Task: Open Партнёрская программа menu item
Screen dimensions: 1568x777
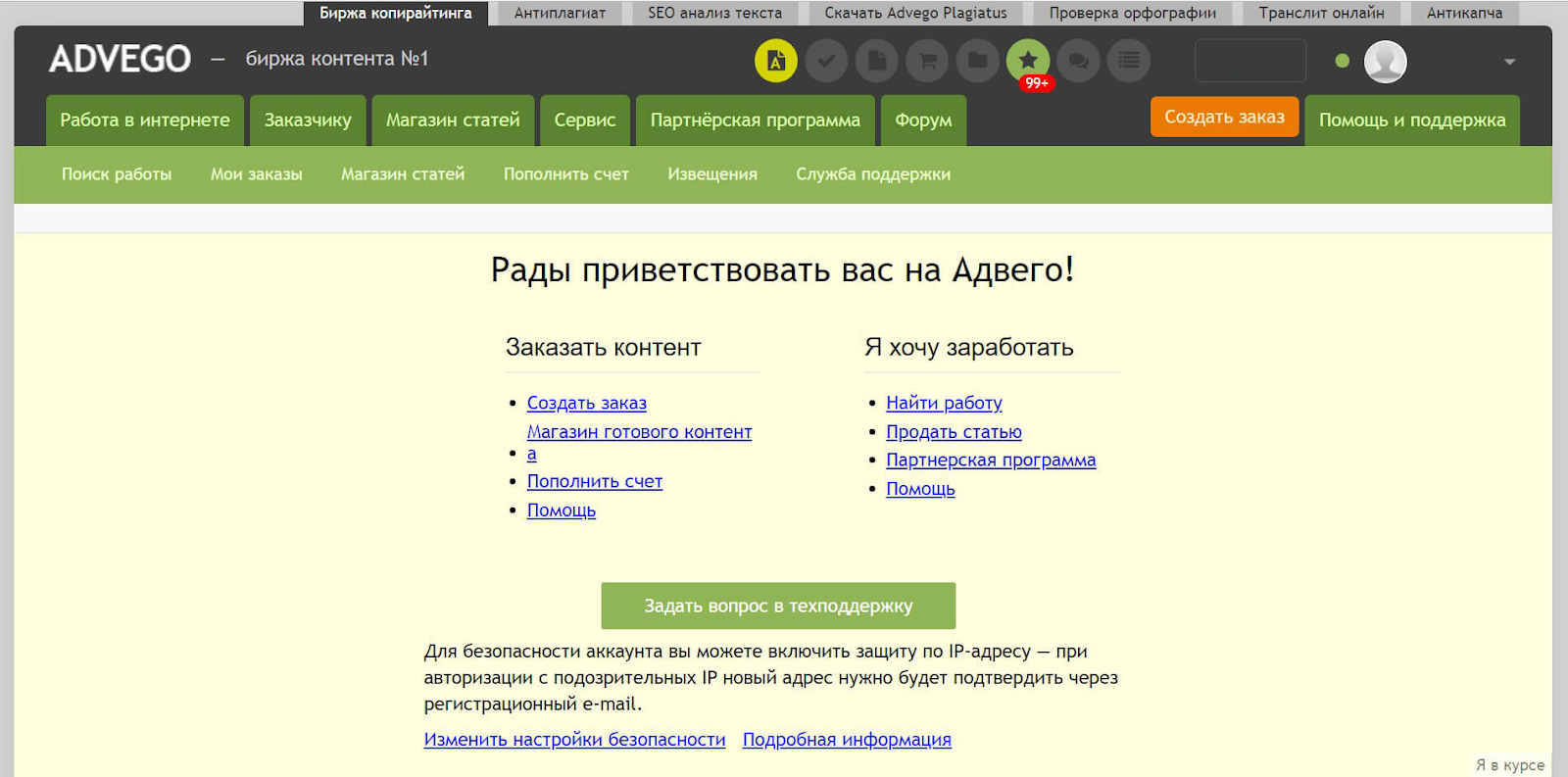Action: point(756,120)
